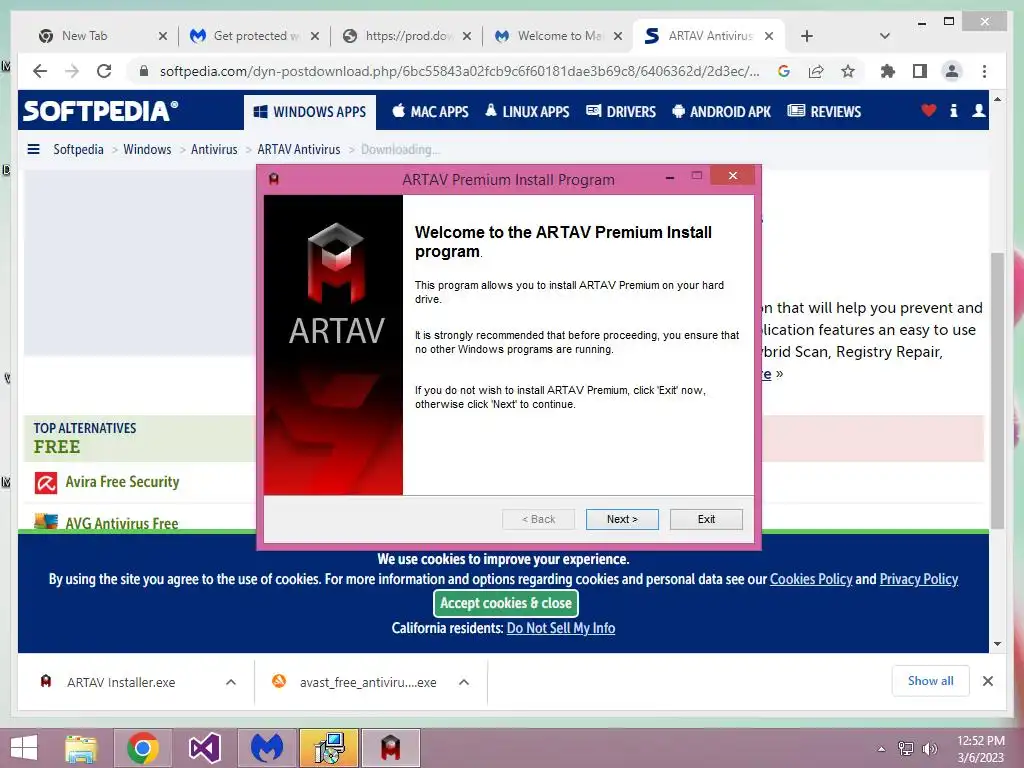Open Chrome from taskbar
The height and width of the screenshot is (768, 1024).
coord(143,748)
